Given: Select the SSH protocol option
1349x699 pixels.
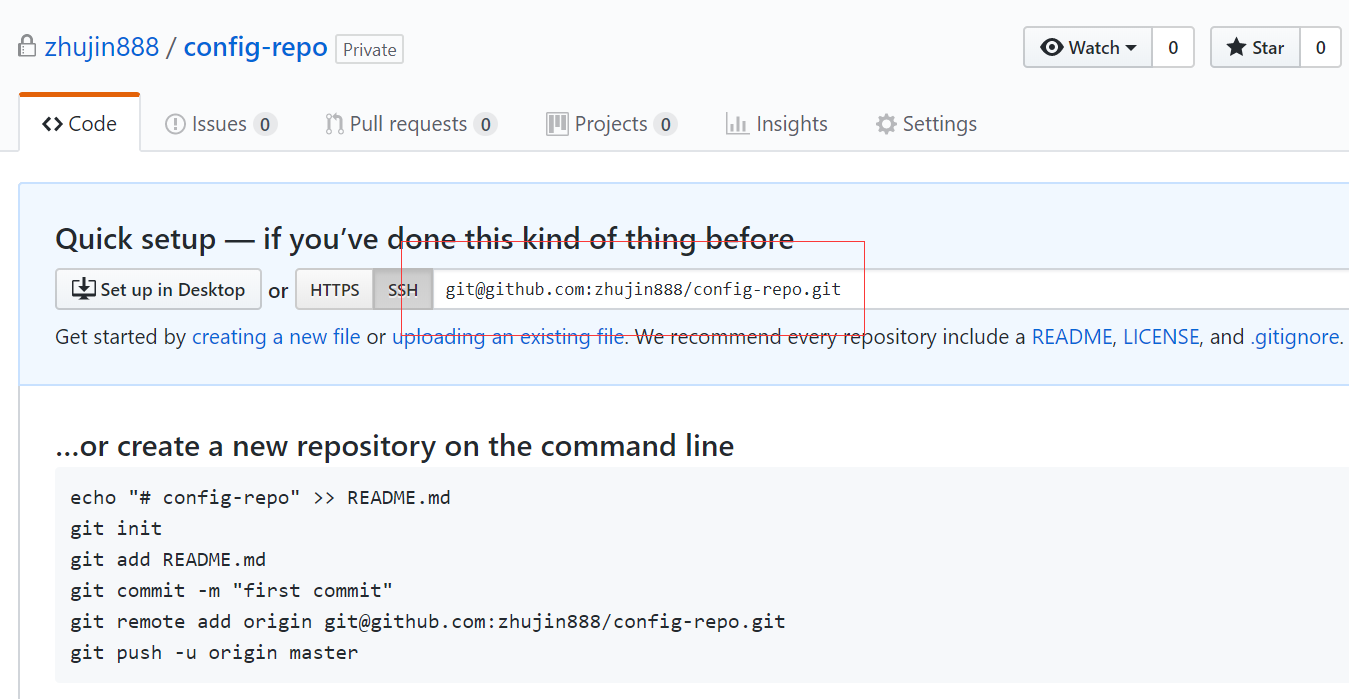Looking at the screenshot, I should tap(403, 290).
